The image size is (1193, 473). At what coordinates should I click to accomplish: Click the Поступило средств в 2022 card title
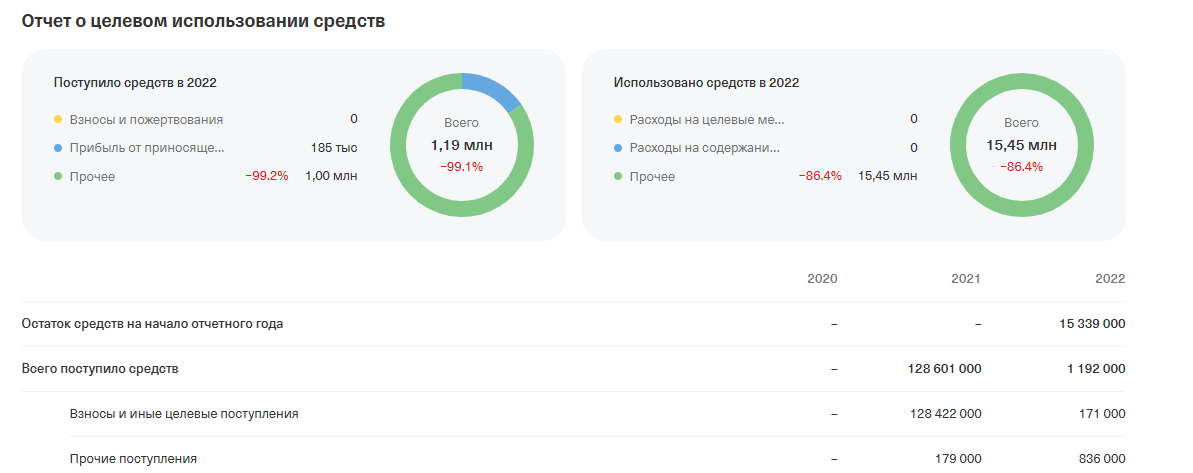coord(135,83)
